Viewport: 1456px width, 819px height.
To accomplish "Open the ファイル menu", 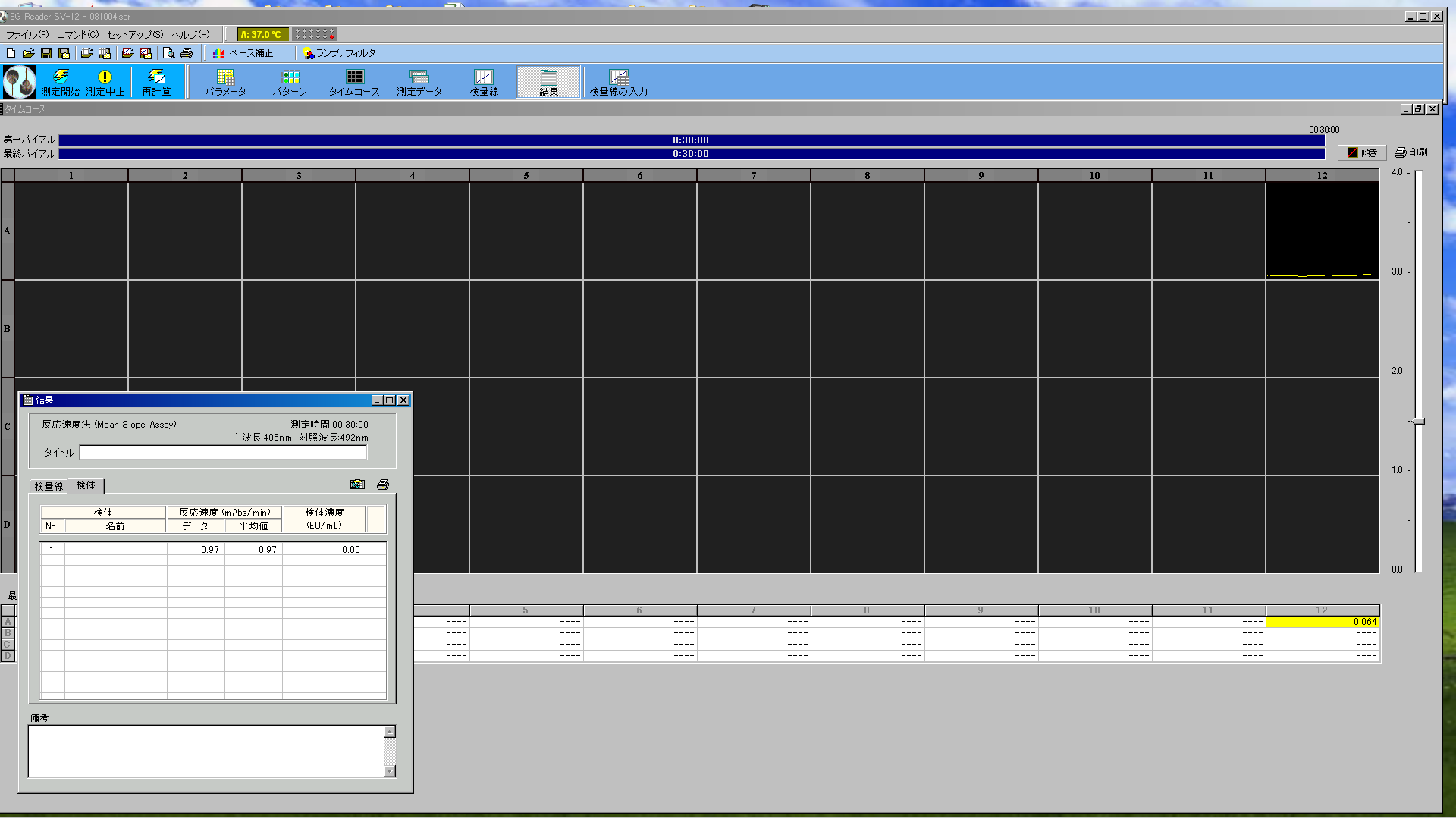I will click(x=27, y=35).
